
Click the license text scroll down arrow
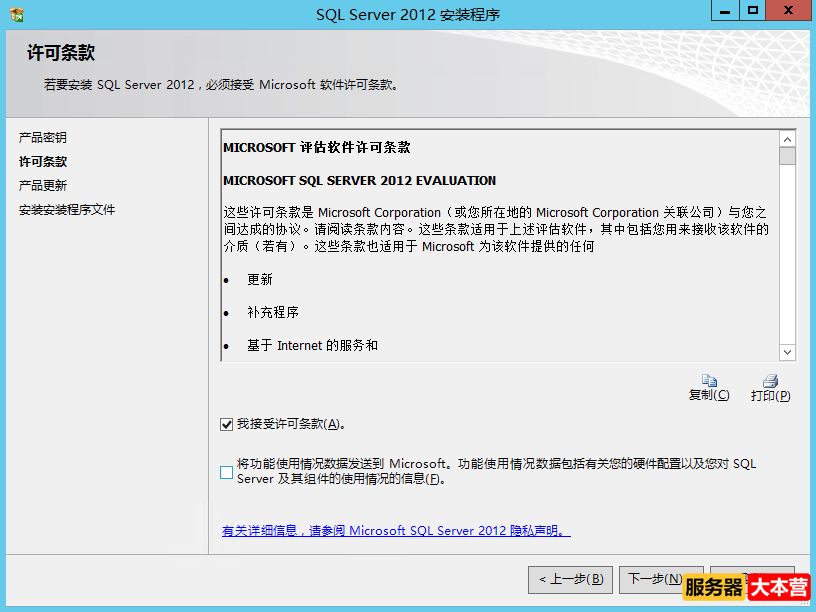(787, 352)
